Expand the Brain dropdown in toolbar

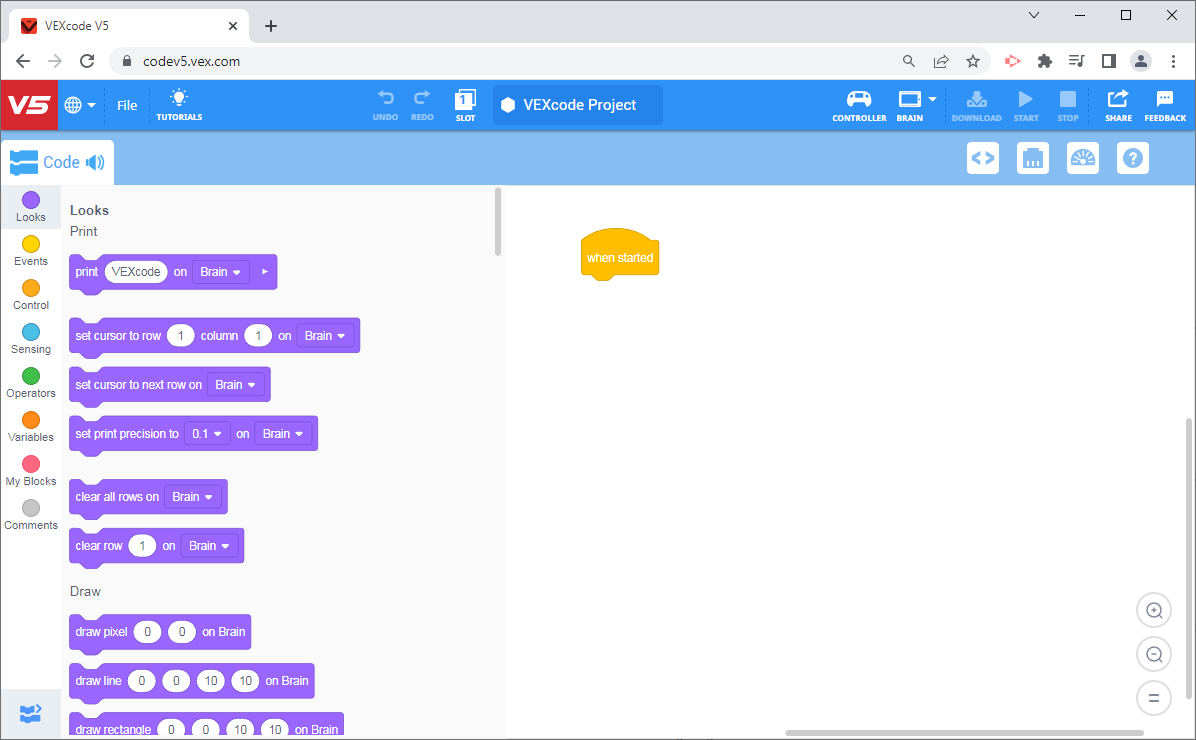click(933, 99)
